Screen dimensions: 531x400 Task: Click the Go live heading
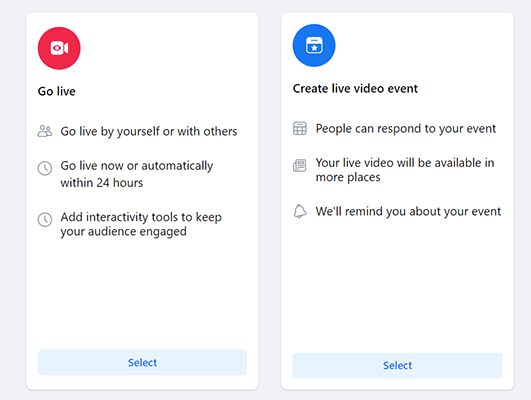coord(57,91)
